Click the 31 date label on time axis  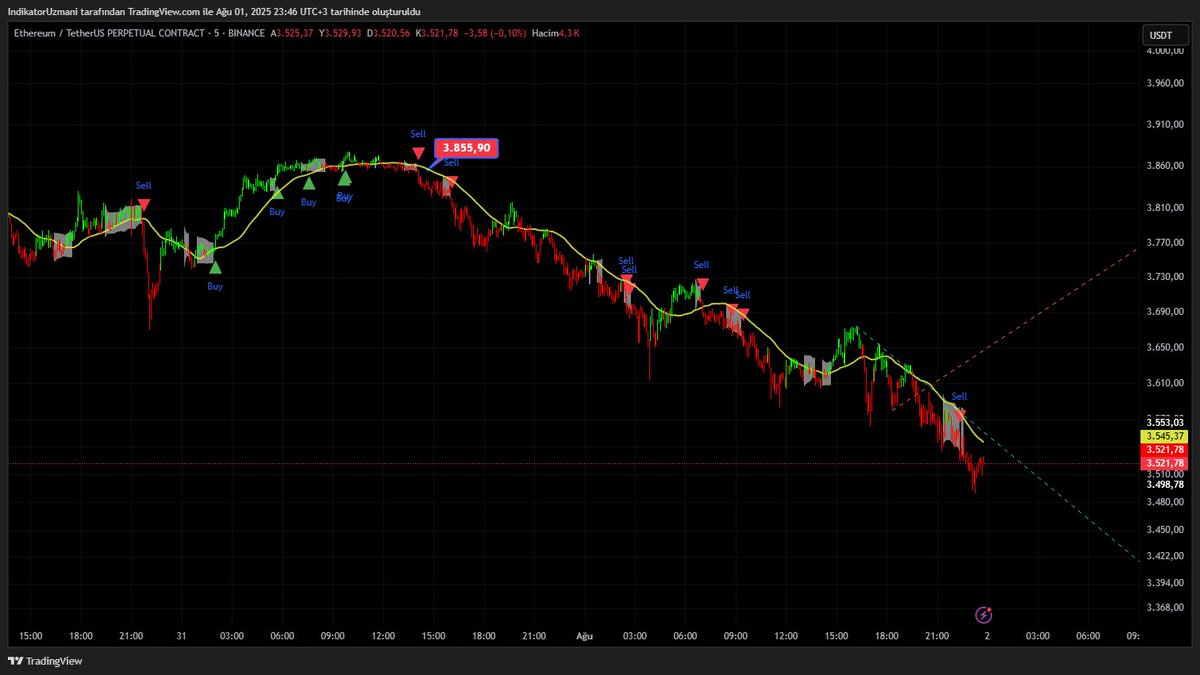pos(182,635)
